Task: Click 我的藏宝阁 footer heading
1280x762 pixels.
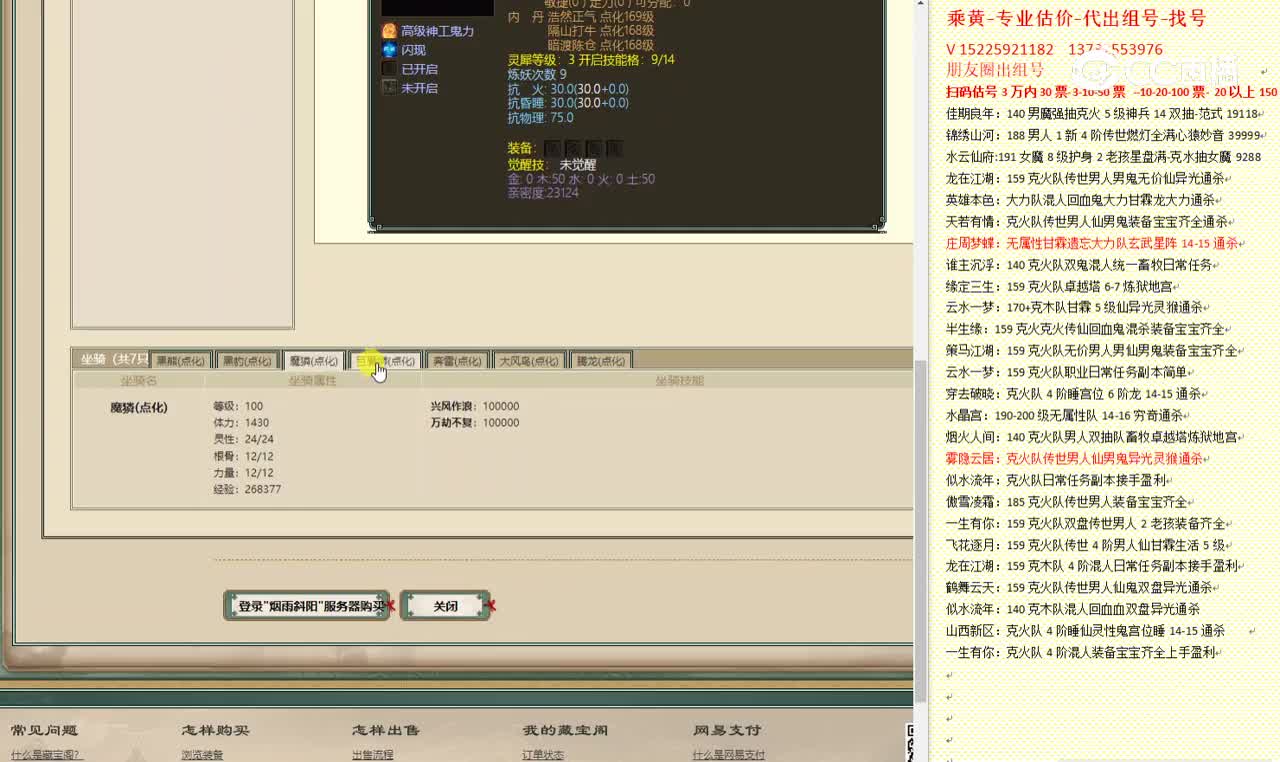Action: [x=565, y=730]
